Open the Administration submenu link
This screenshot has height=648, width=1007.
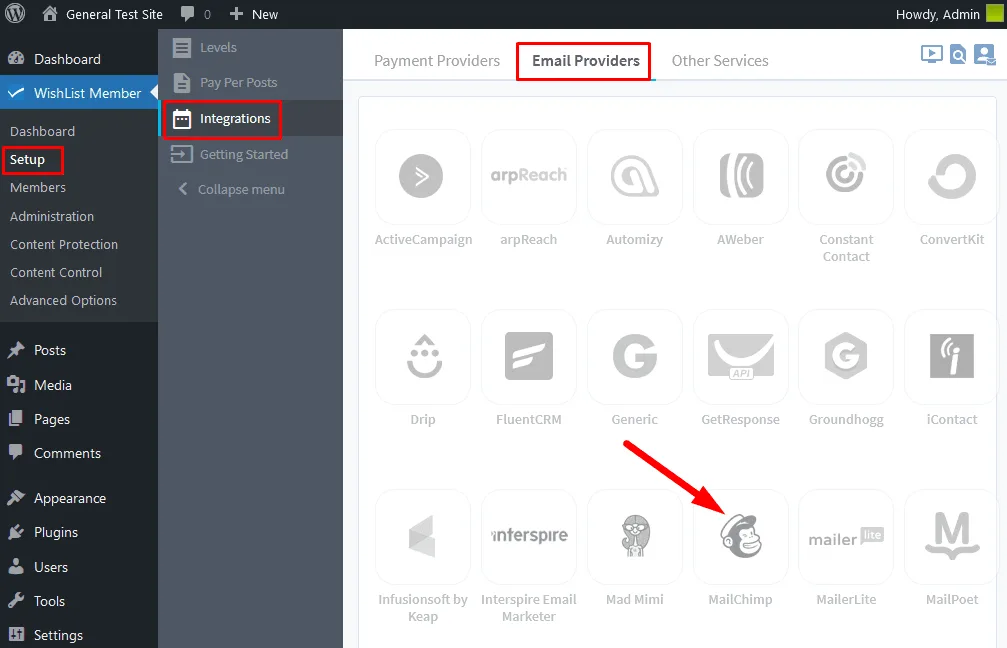click(x=52, y=216)
